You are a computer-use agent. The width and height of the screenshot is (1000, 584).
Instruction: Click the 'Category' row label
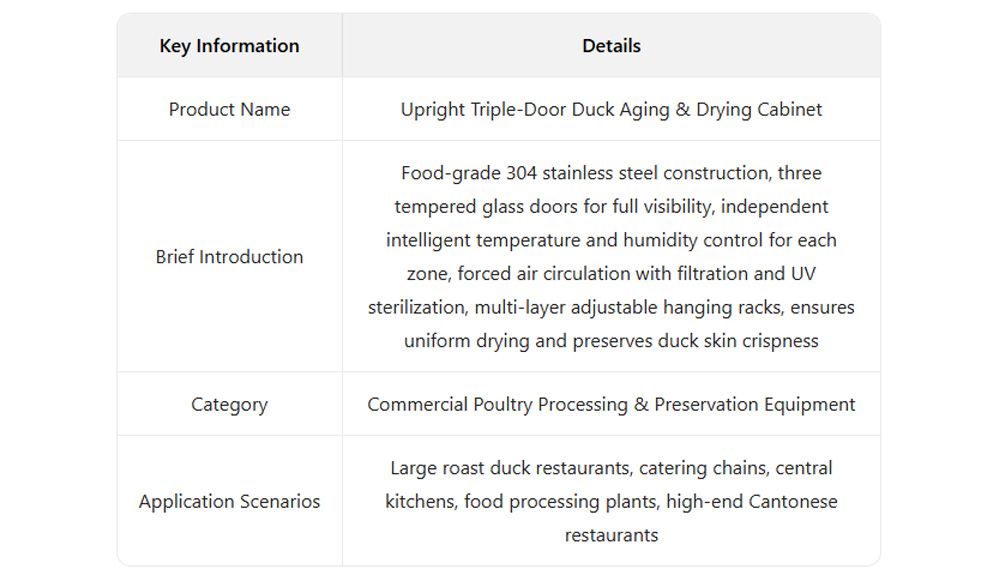click(229, 404)
